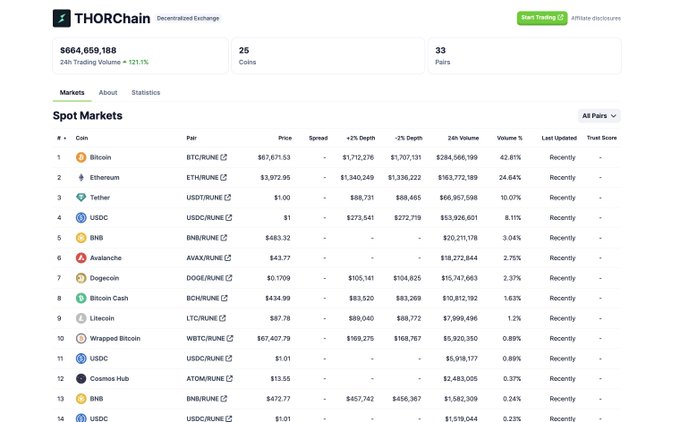Open the ETH/RUNE pair link
Image resolution: width=680 pixels, height=422 pixels.
point(203,177)
